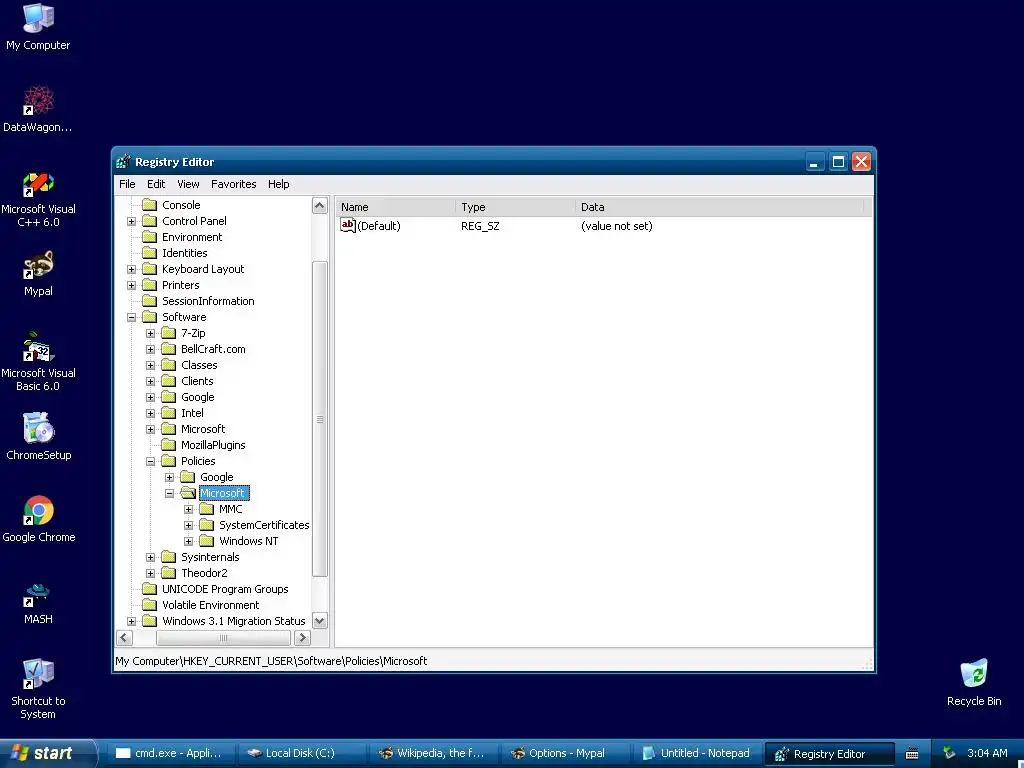Expand the Theodor2 key
Viewport: 1024px width, 768px height.
pyautogui.click(x=150, y=573)
